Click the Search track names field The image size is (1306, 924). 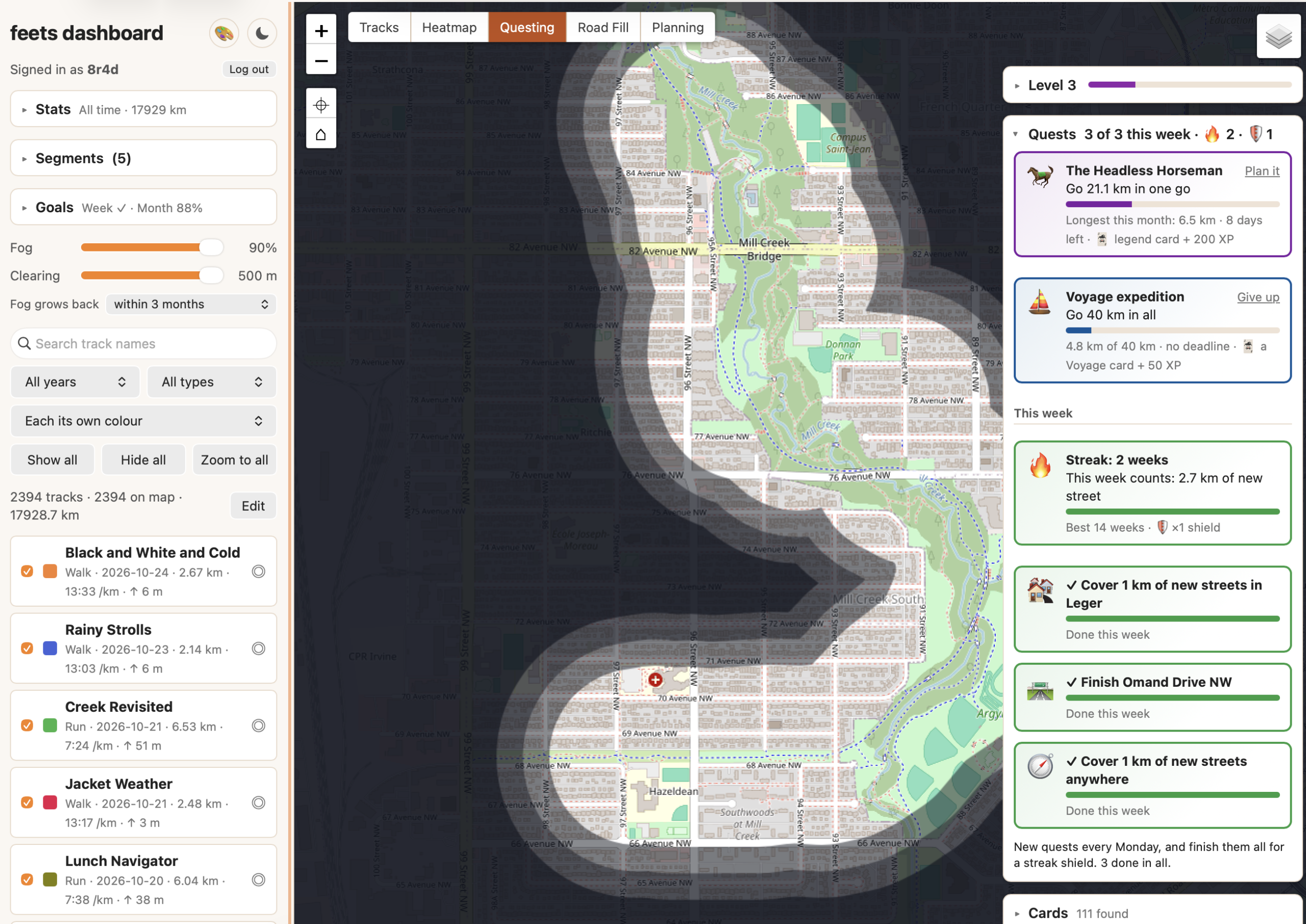click(143, 344)
